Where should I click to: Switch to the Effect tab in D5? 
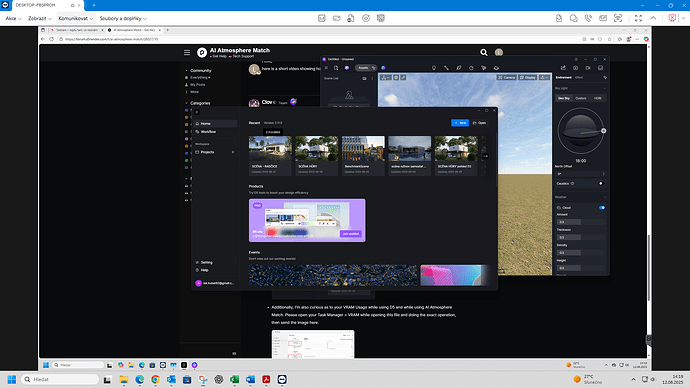click(579, 77)
